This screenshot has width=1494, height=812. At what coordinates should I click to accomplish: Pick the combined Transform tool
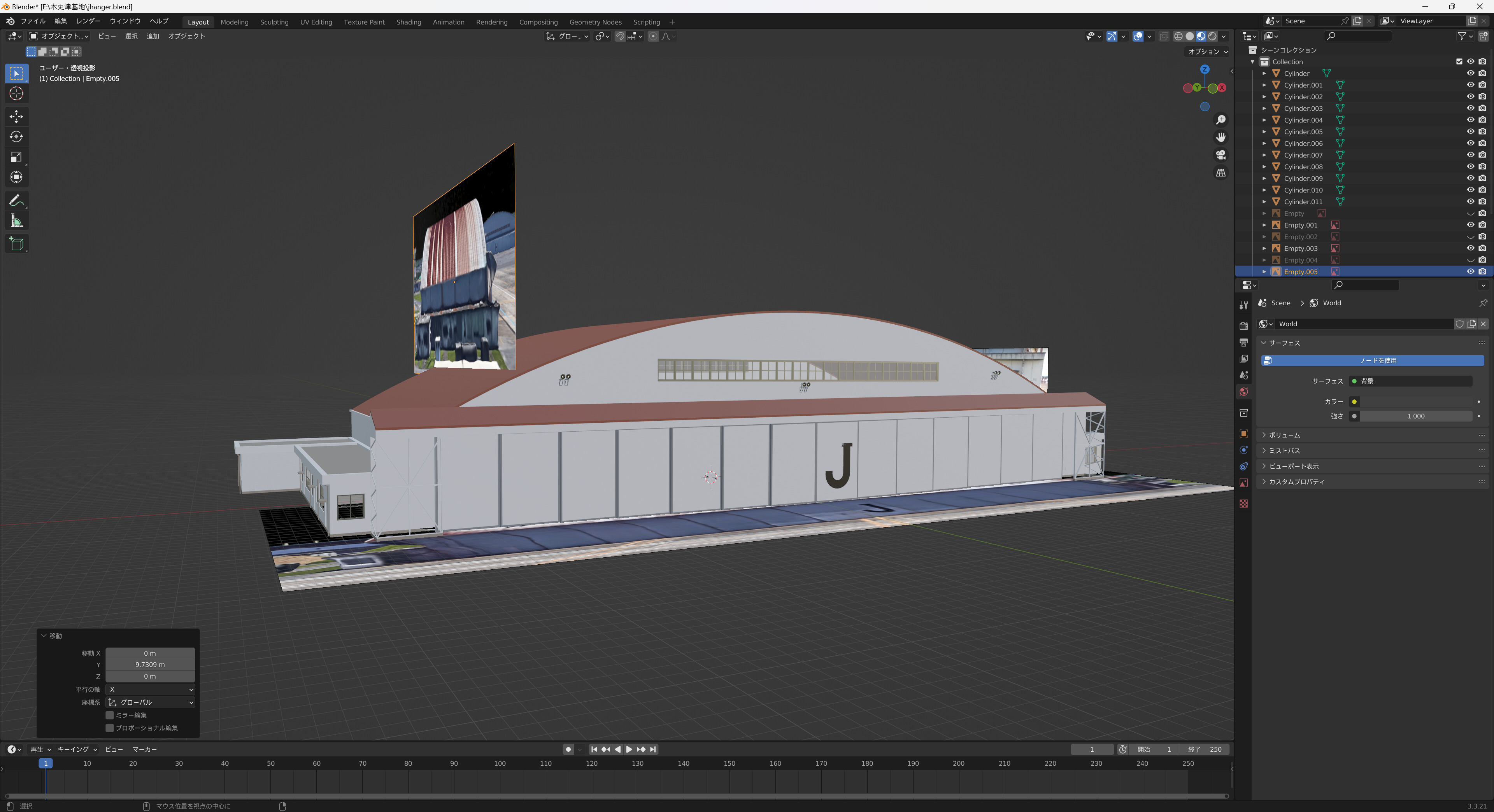click(x=16, y=177)
